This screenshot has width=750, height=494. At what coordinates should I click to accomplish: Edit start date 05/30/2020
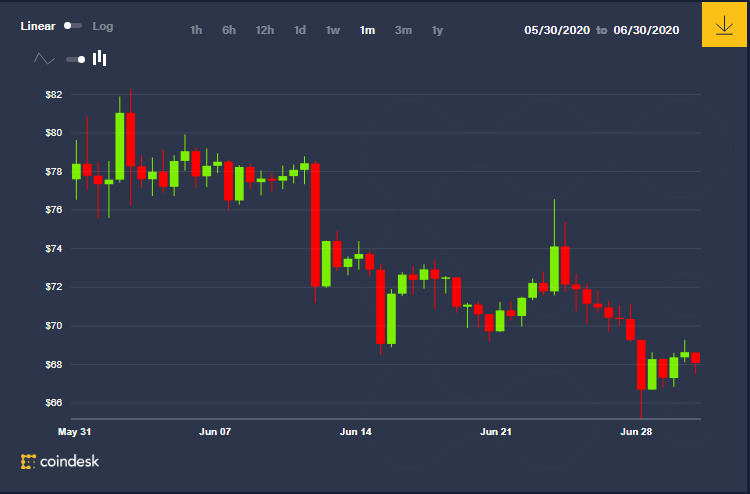pyautogui.click(x=557, y=30)
